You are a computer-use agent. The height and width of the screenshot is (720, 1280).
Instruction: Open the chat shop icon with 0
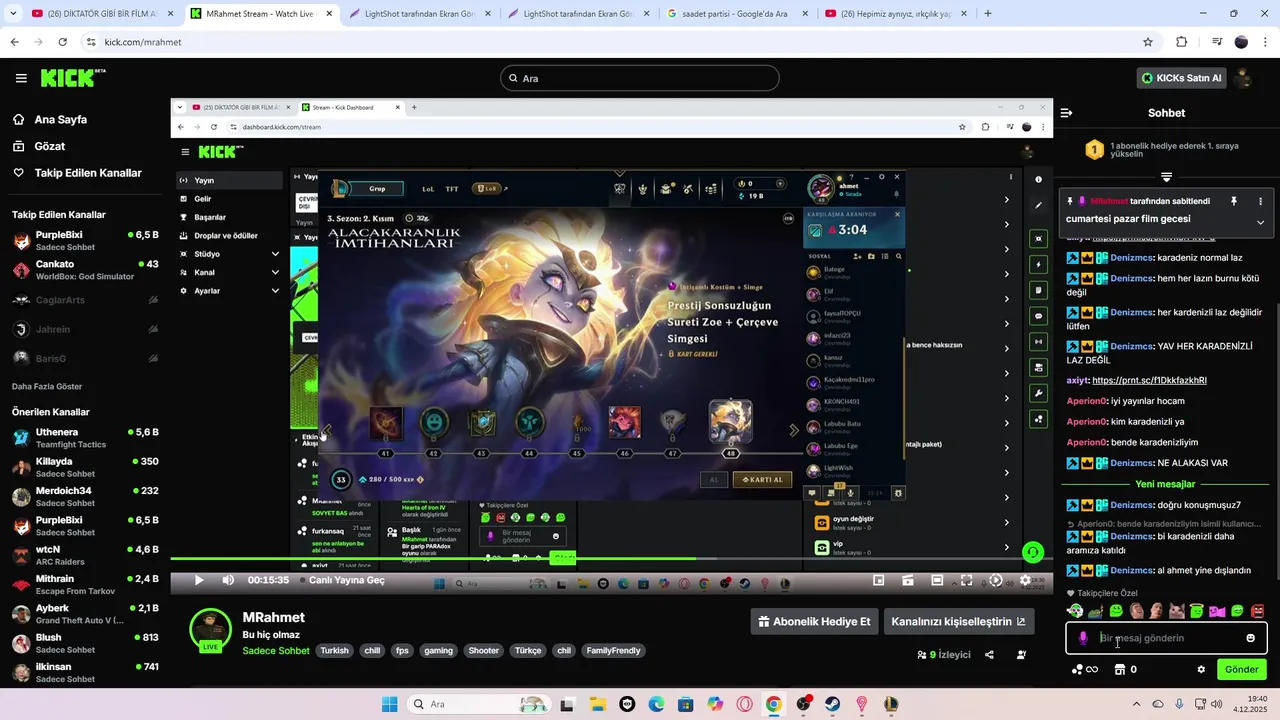[1125, 669]
